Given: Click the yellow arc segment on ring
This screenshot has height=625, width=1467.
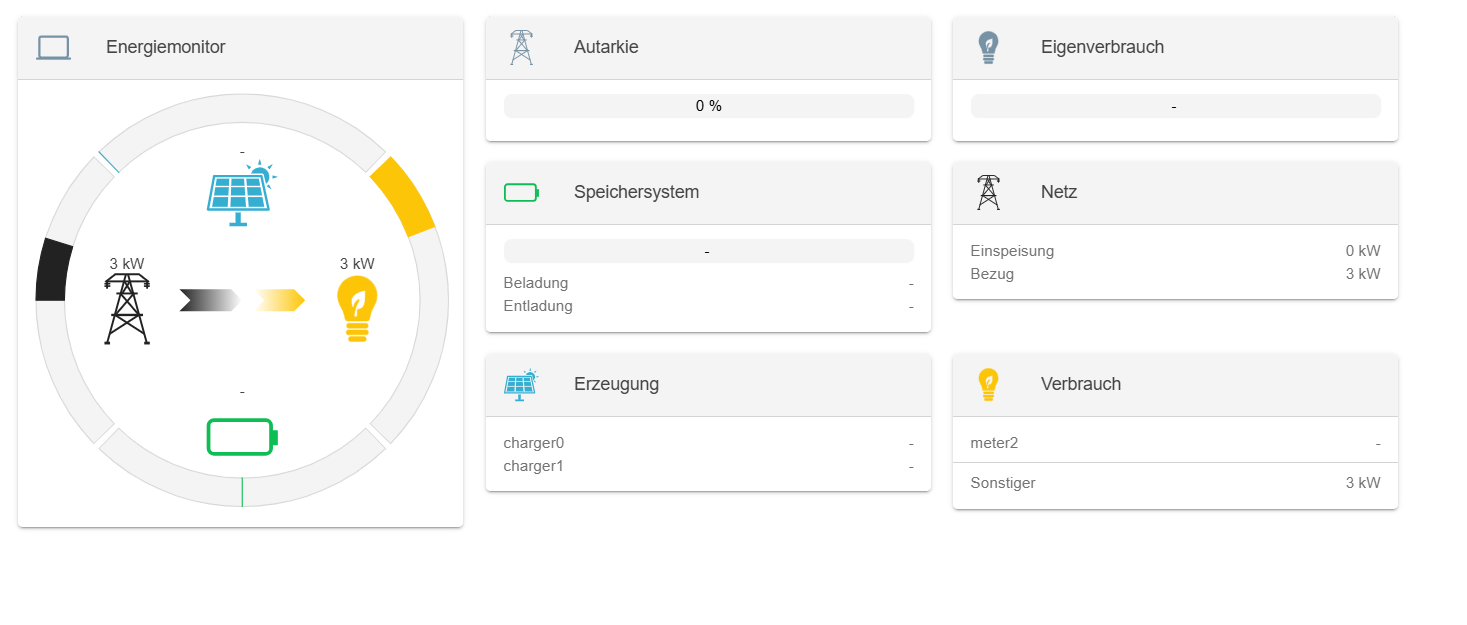Looking at the screenshot, I should [x=403, y=196].
